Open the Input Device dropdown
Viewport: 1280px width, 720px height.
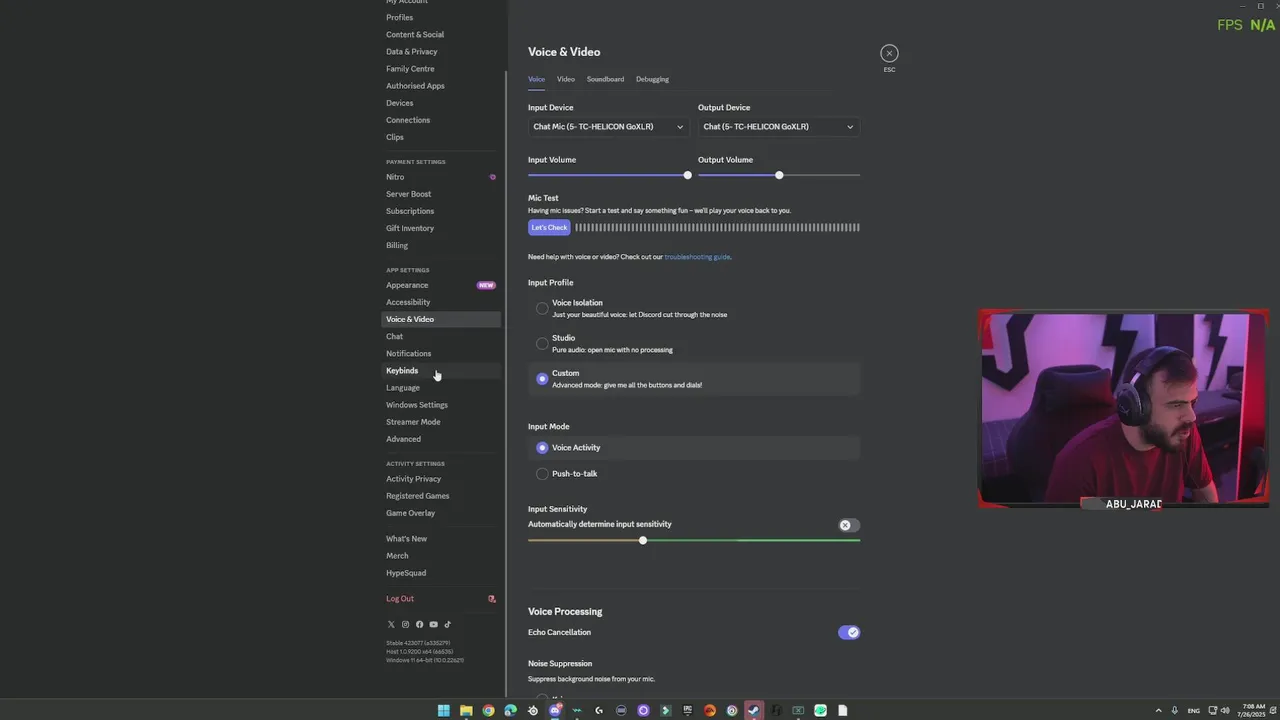[x=609, y=127]
